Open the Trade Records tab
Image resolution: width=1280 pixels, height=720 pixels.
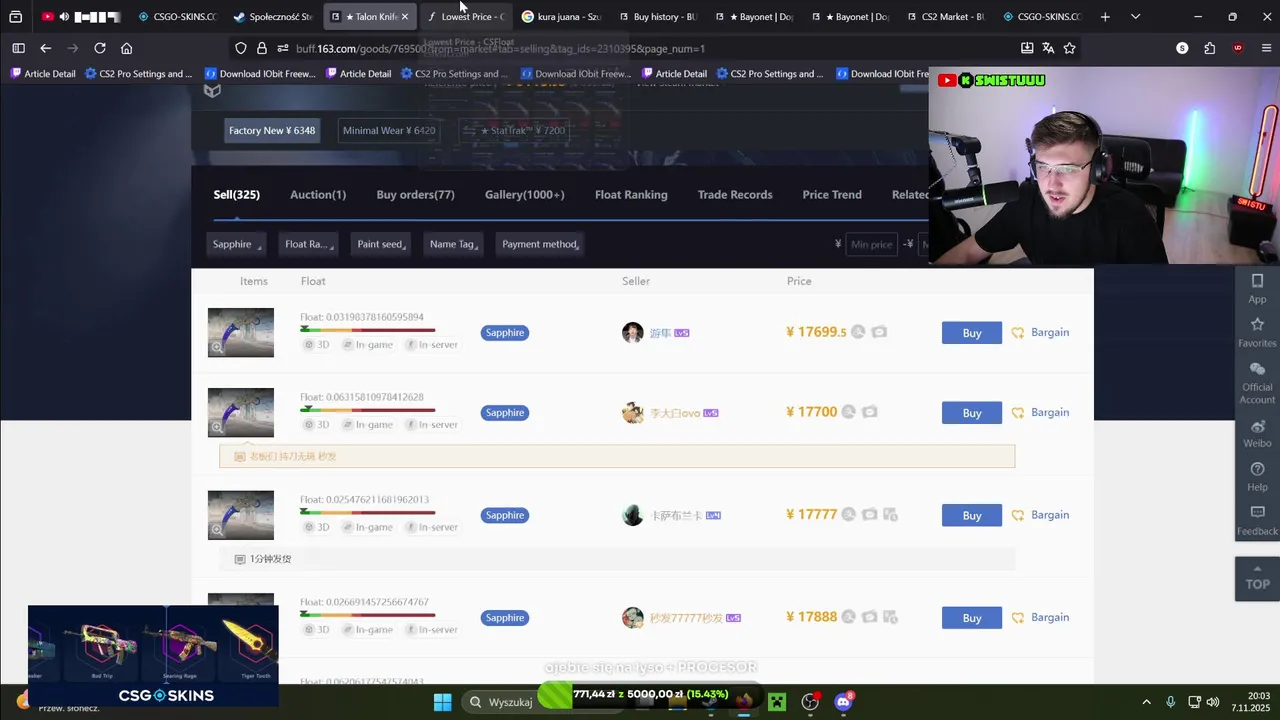(735, 195)
